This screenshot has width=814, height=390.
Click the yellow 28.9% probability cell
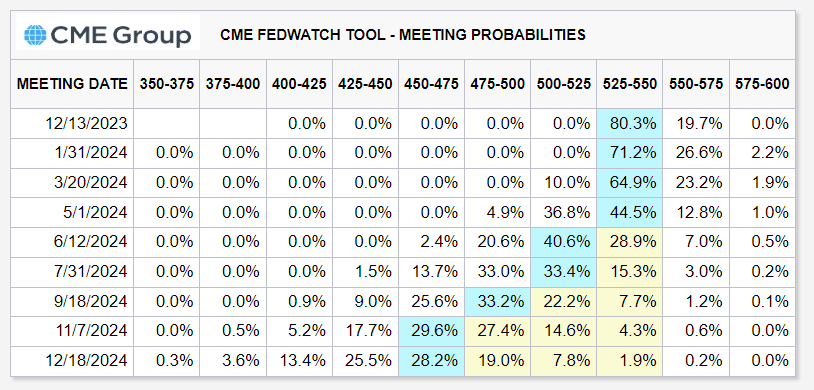630,242
